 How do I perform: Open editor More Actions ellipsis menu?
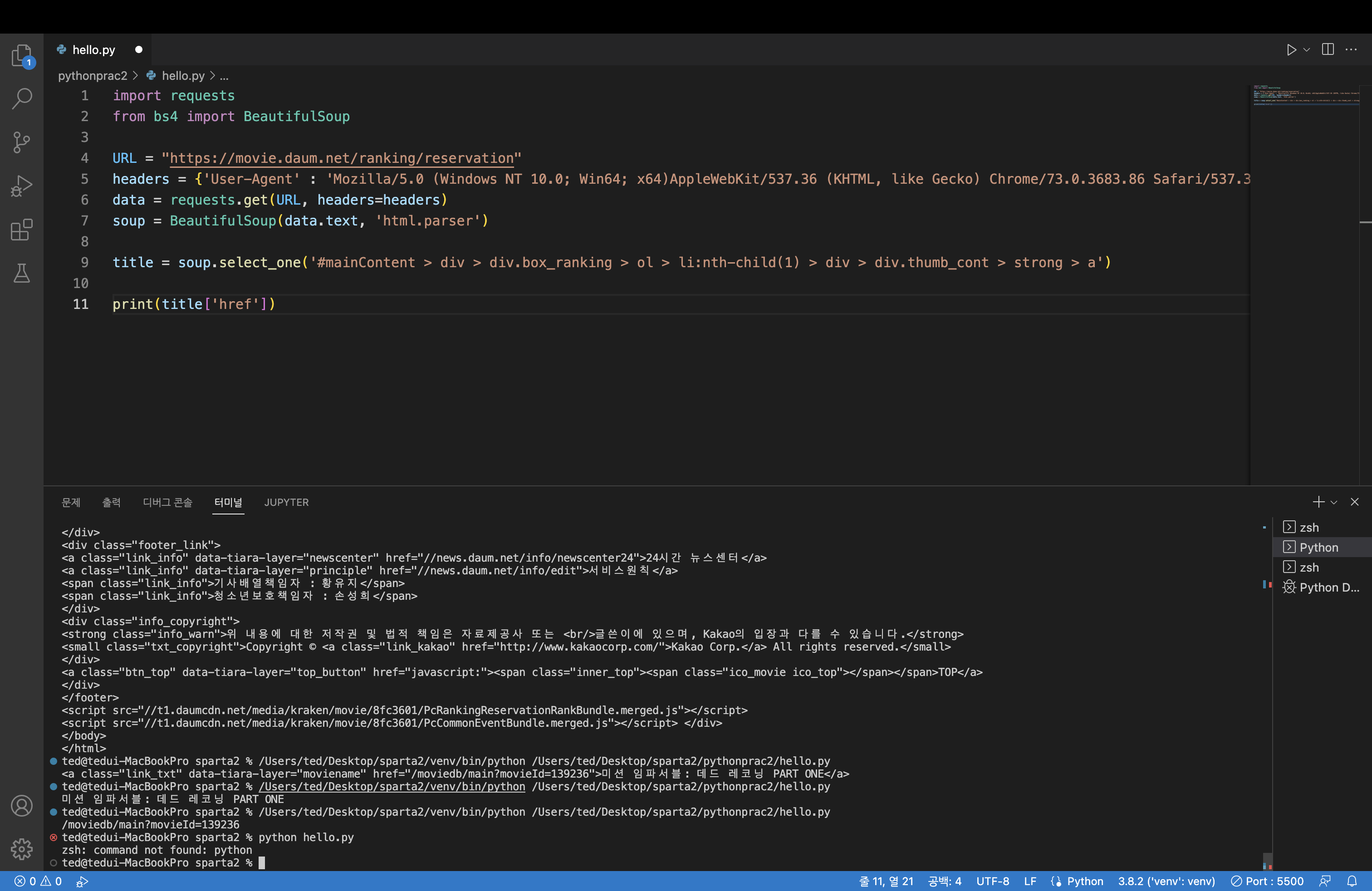click(x=1351, y=49)
